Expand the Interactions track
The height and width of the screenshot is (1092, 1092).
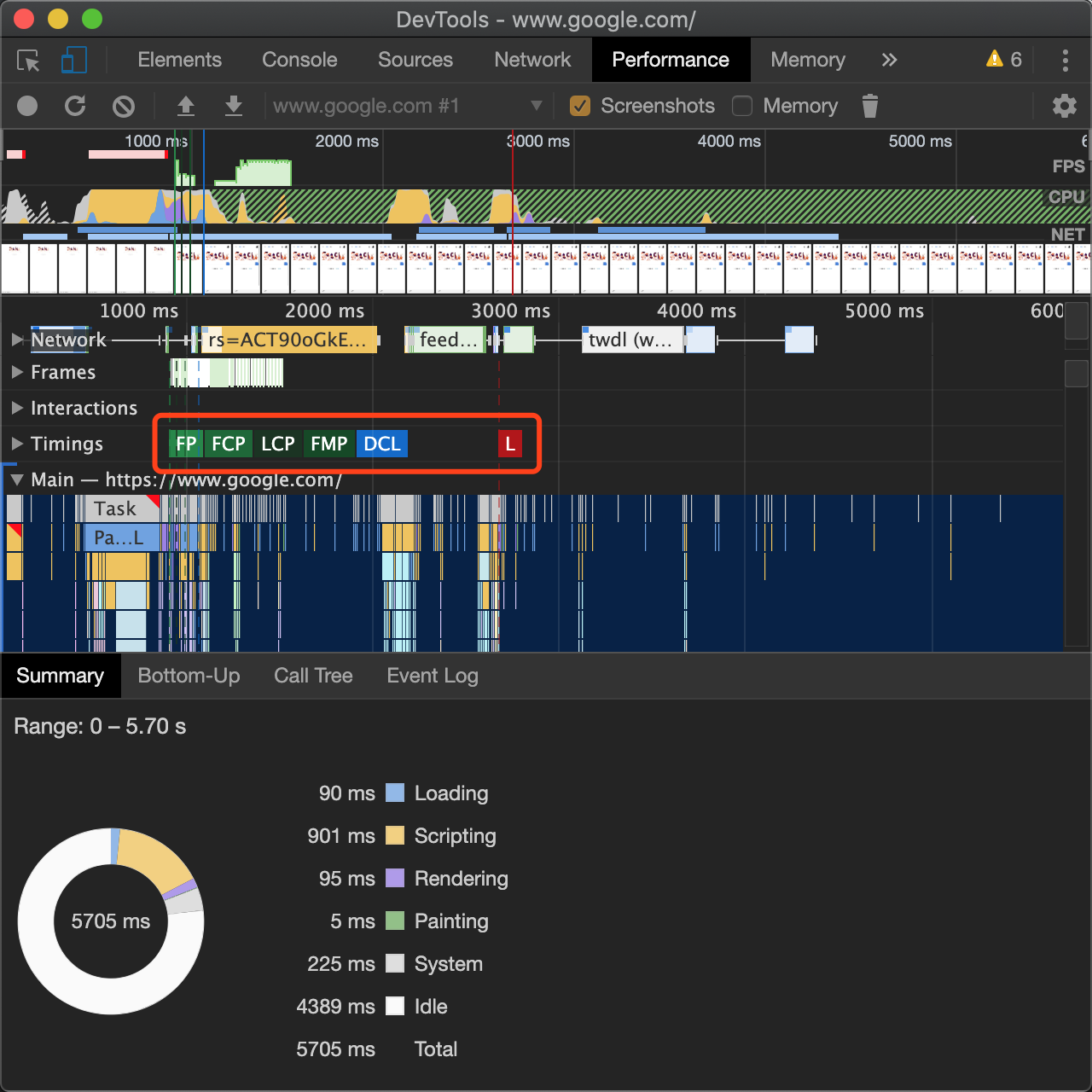17,408
